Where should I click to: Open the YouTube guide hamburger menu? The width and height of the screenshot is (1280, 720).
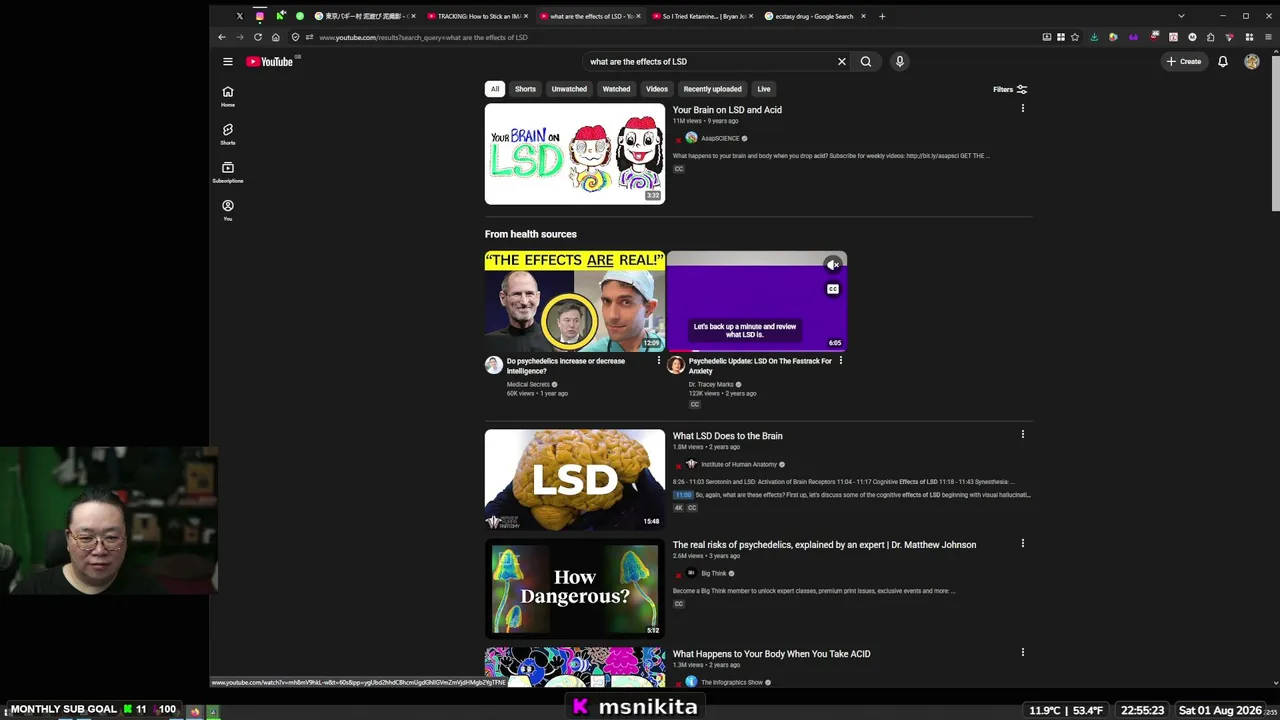pyautogui.click(x=228, y=62)
